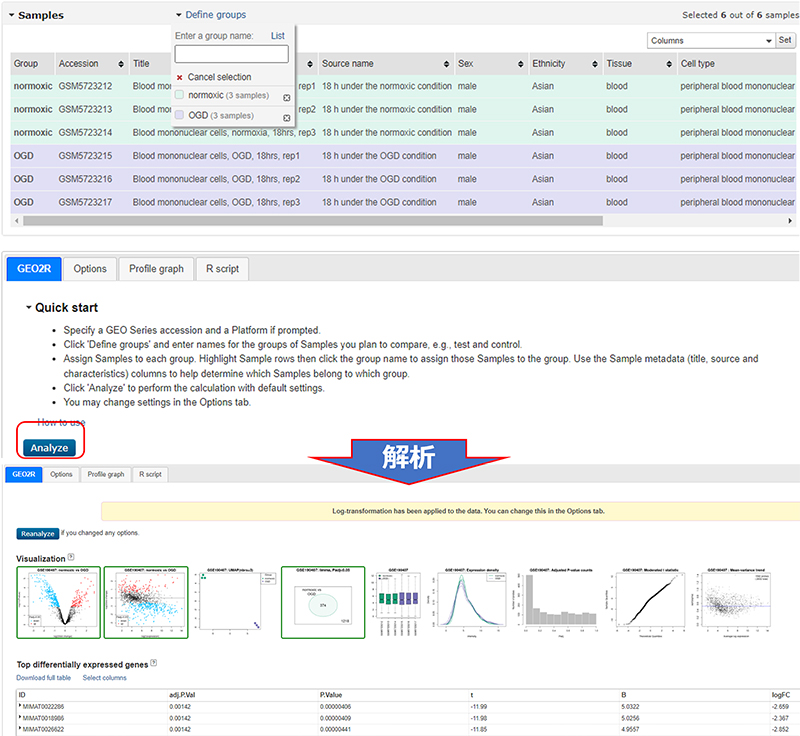Select the GSM5723216 sample row
The width and height of the screenshot is (800, 736).
pyautogui.click(x=403, y=179)
